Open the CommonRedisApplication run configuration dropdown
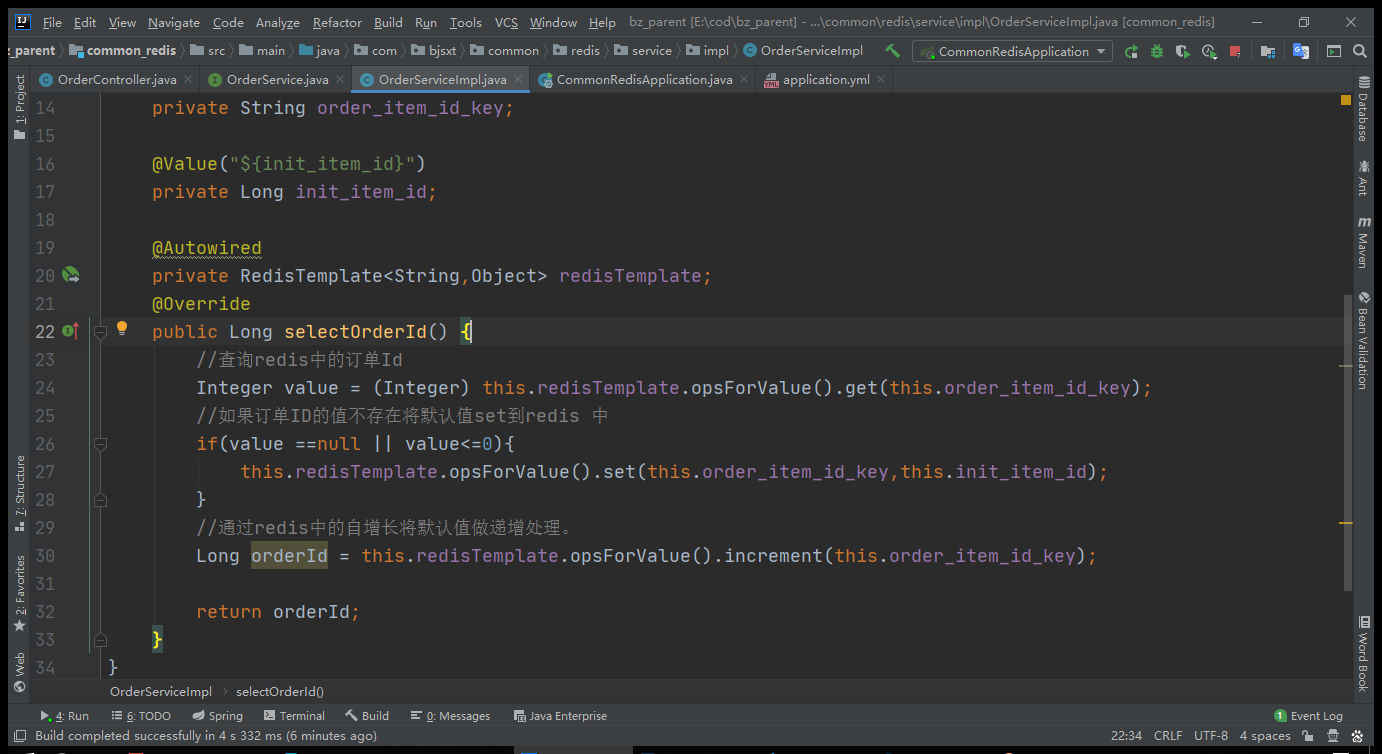Screen dimensions: 1382x754 1013,51
